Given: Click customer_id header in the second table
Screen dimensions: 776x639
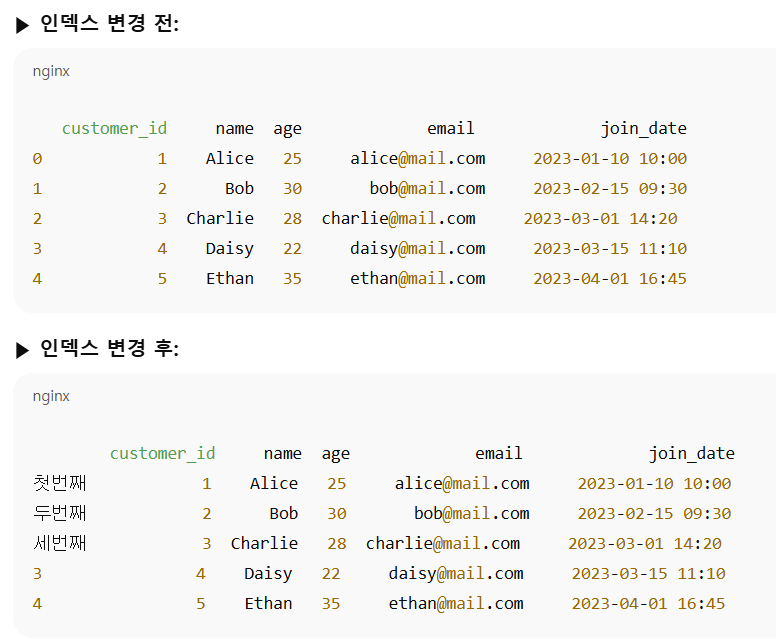Looking at the screenshot, I should [162, 453].
